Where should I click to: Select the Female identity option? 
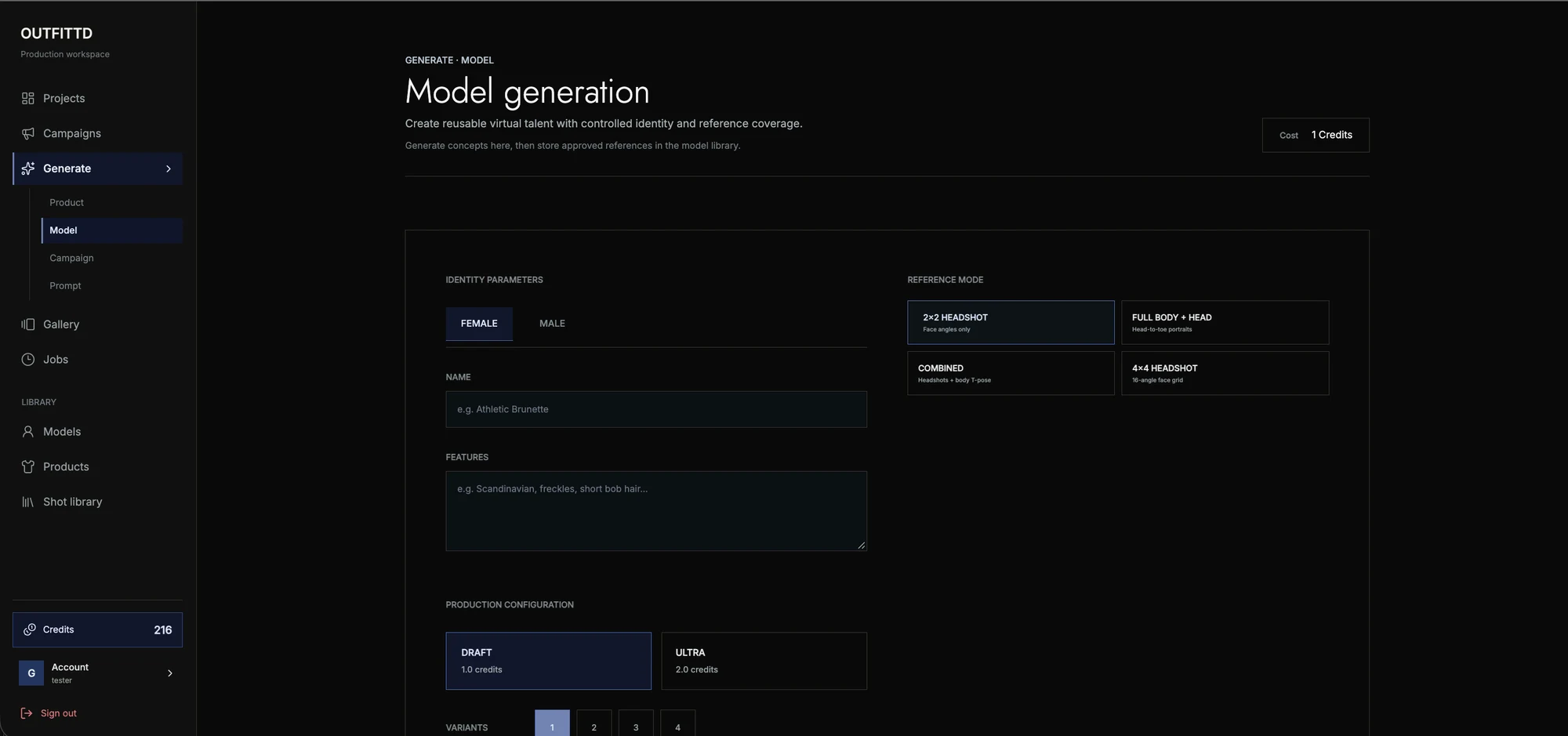point(479,324)
